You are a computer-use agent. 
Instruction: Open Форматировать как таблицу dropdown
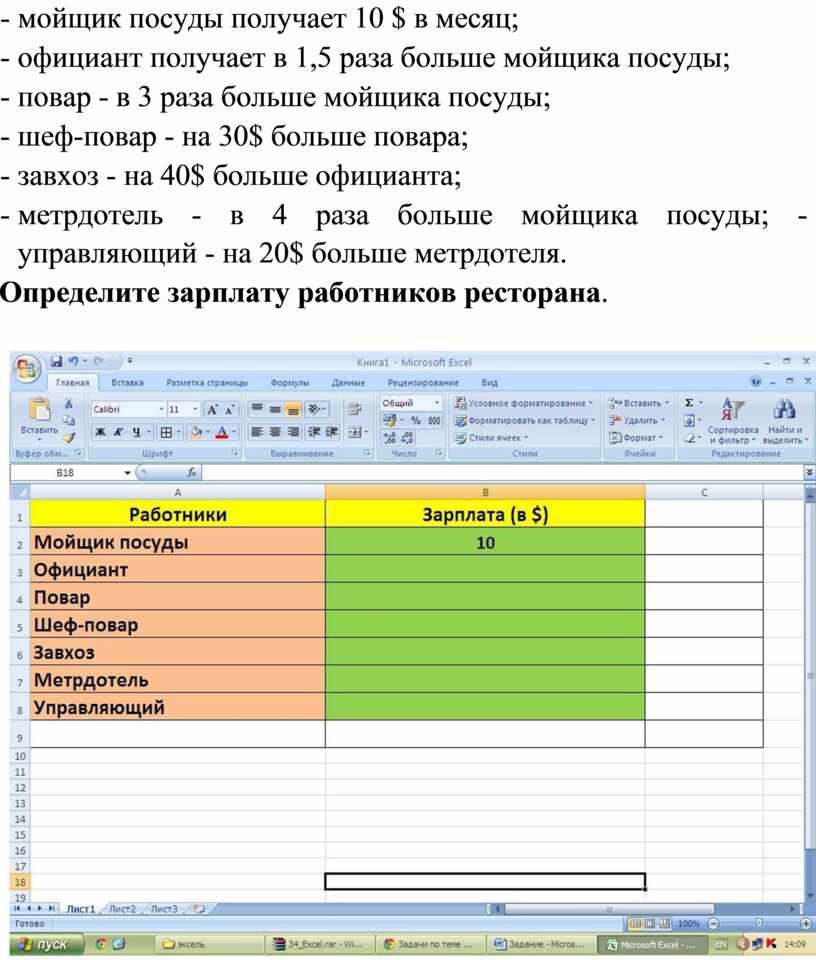[525, 421]
